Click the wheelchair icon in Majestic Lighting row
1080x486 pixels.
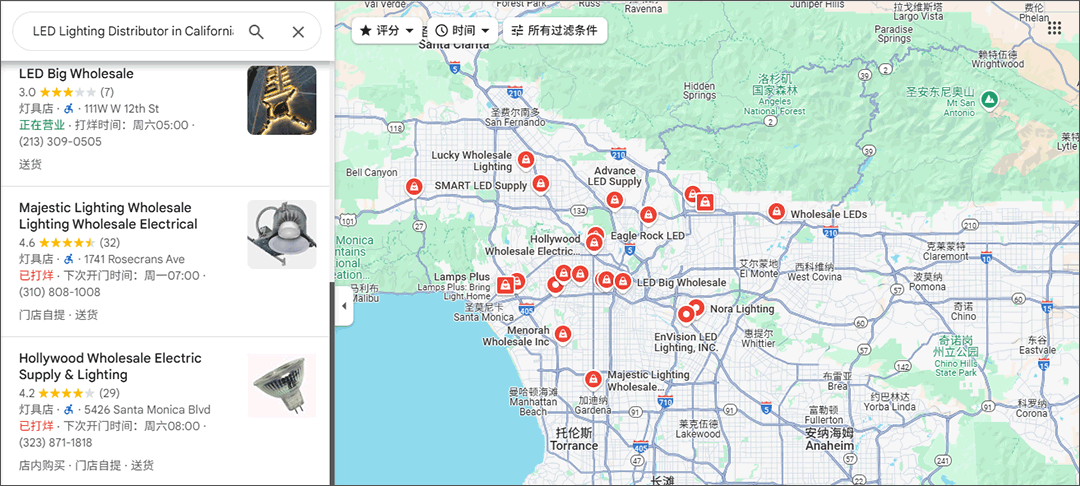68,260
